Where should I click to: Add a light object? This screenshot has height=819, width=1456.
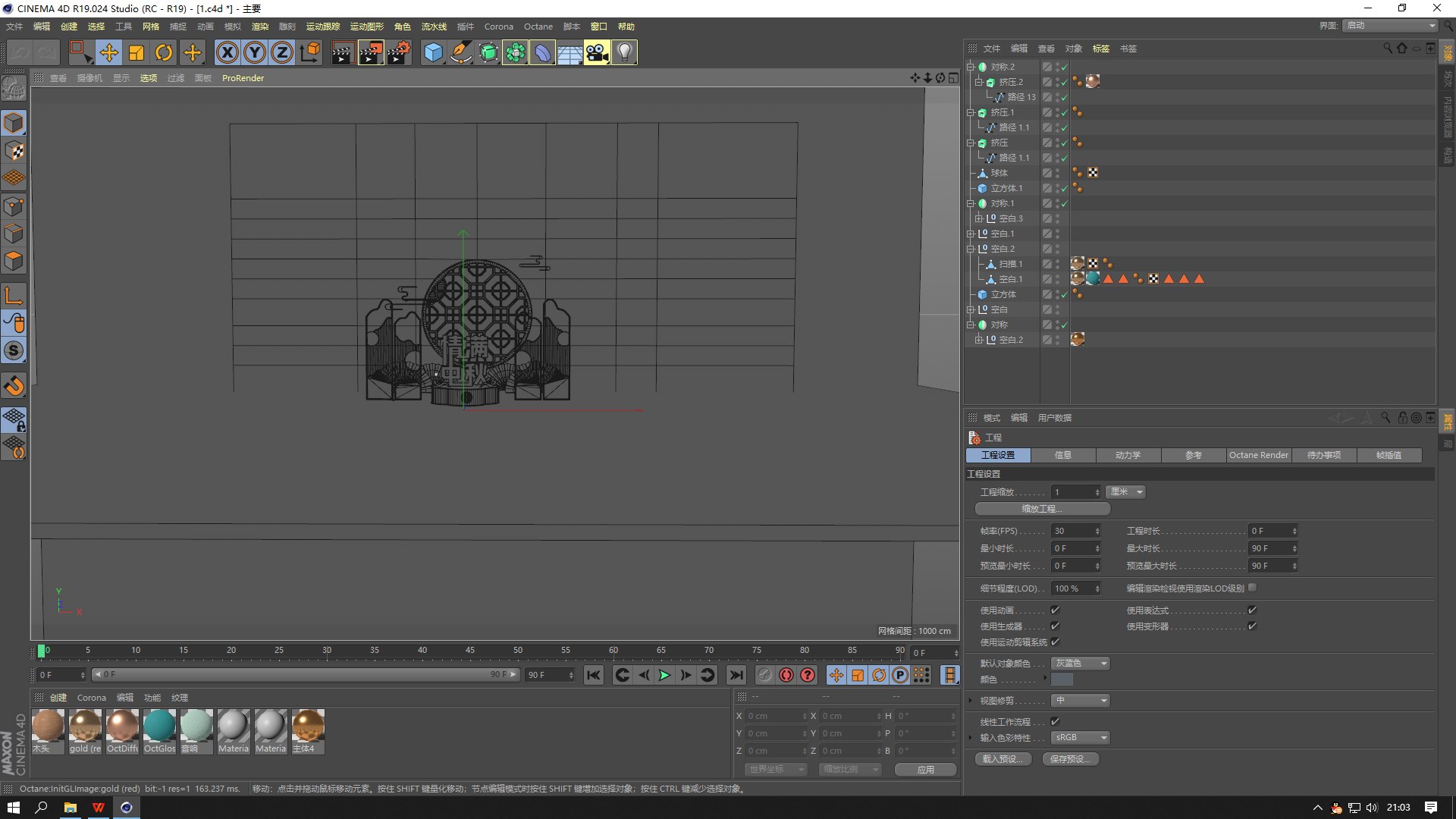624,52
